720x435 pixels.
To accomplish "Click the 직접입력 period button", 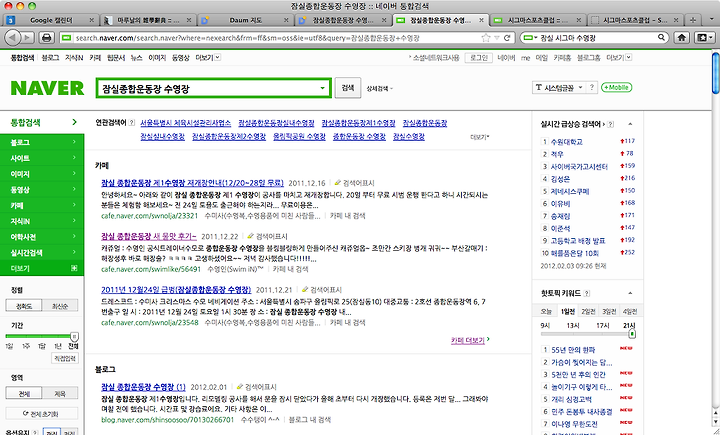I will click(x=65, y=358).
